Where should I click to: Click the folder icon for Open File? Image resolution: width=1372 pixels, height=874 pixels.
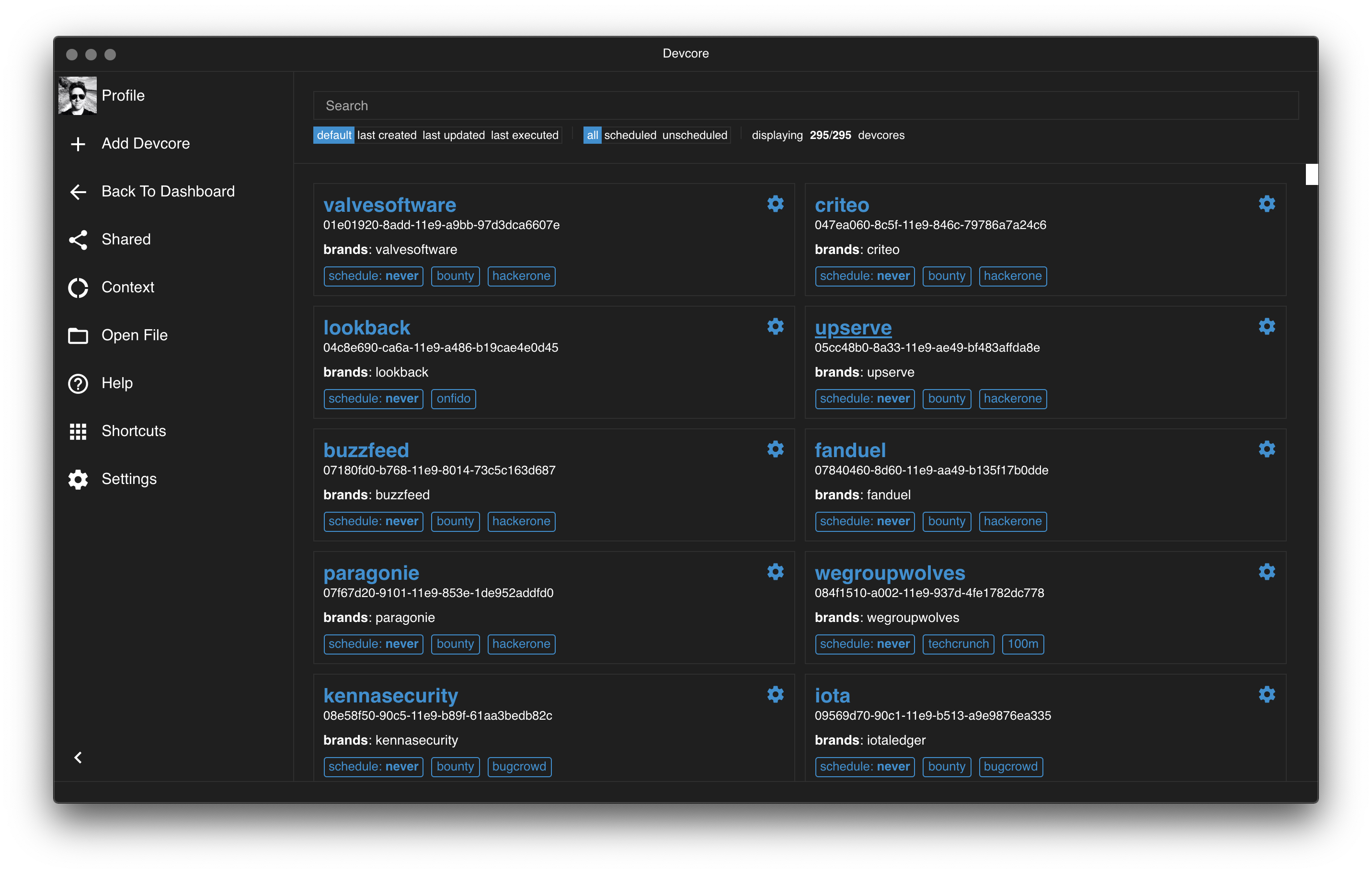[78, 335]
